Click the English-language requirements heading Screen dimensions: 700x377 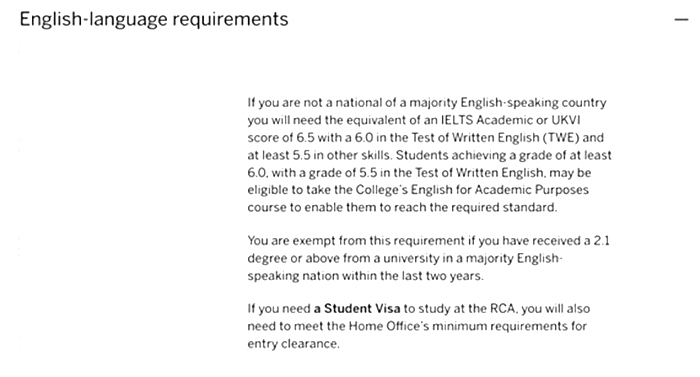point(154,19)
